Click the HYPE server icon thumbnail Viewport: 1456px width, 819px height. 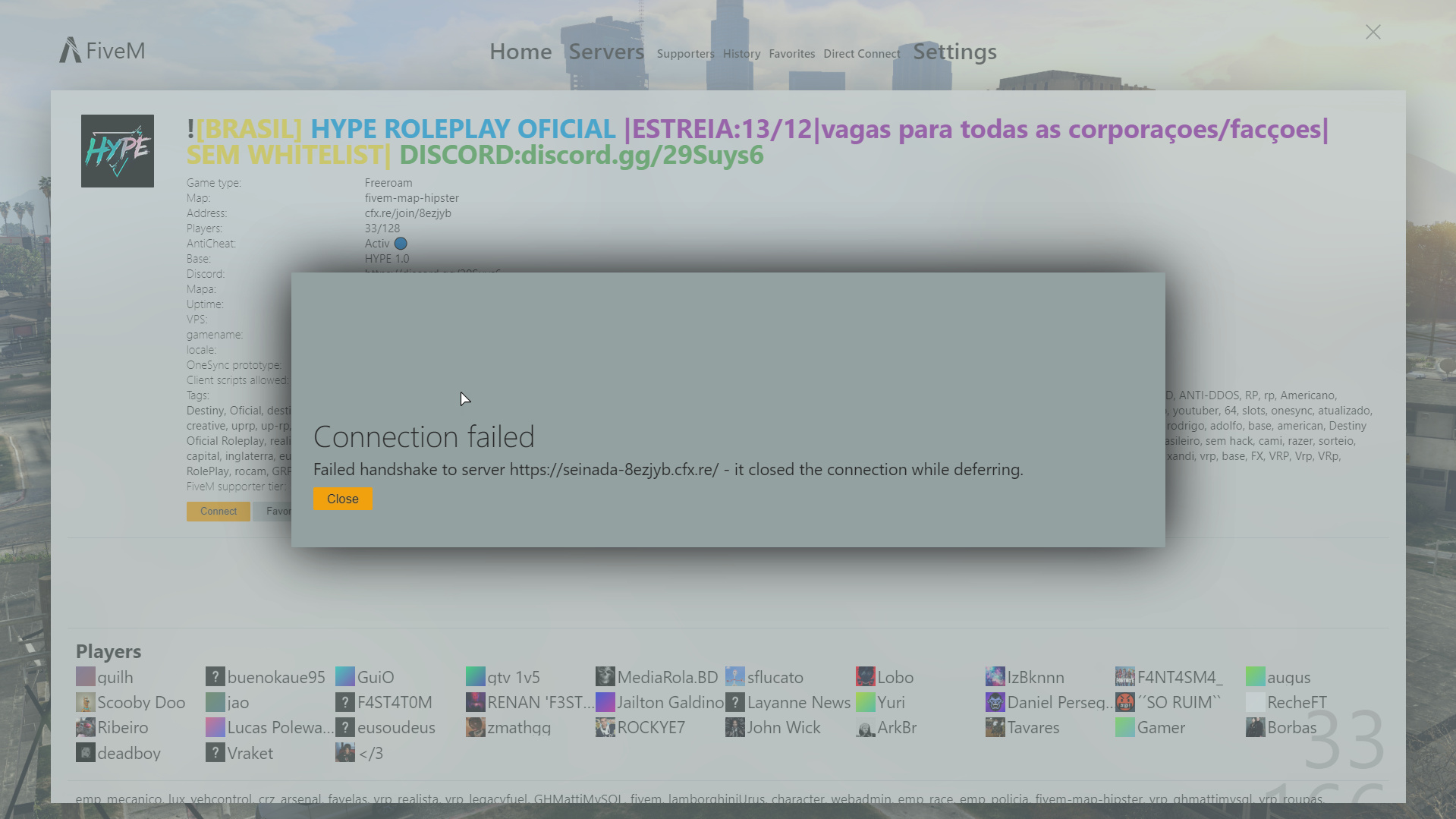[x=118, y=151]
